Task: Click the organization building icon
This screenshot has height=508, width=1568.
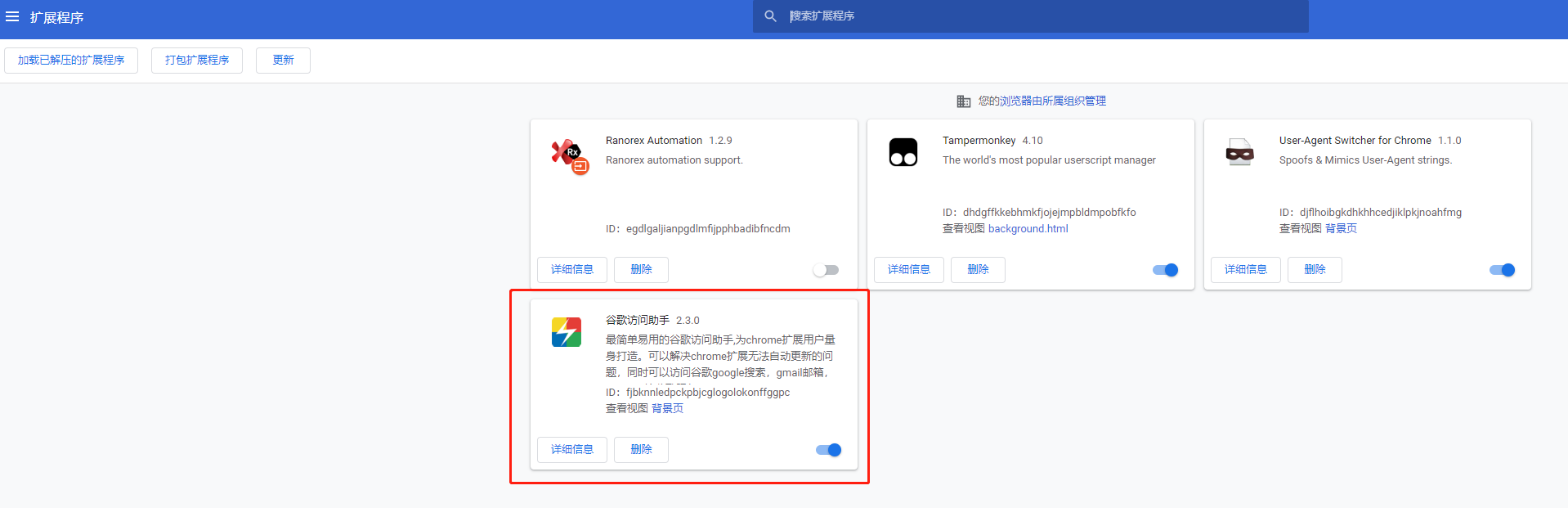Action: coord(964,101)
